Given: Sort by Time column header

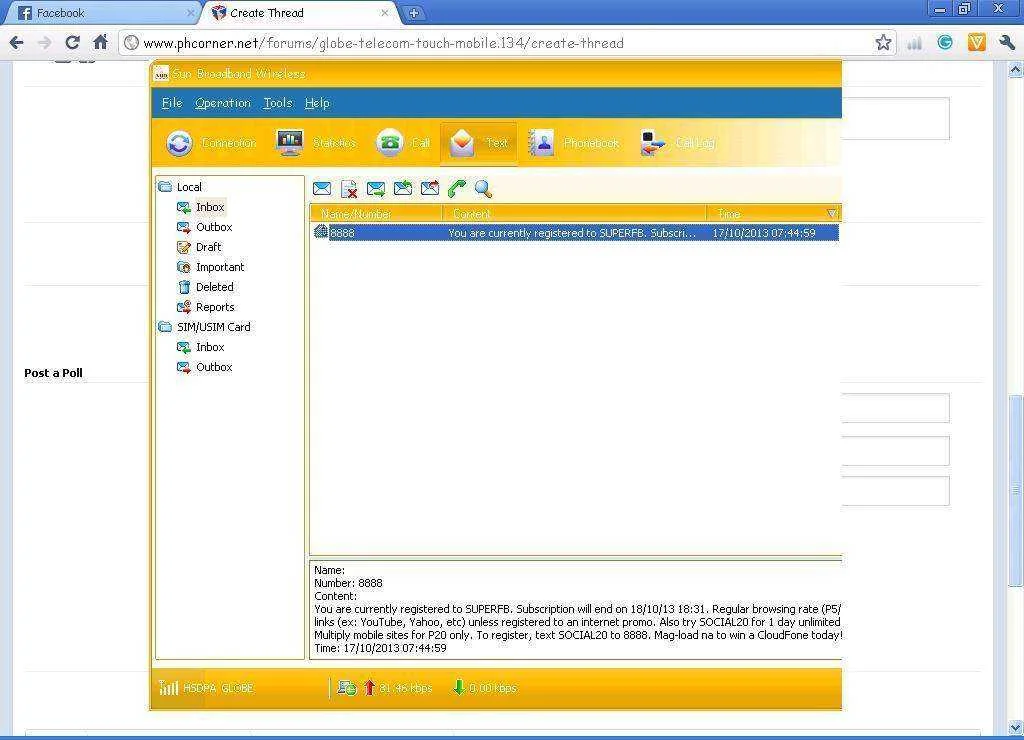Looking at the screenshot, I should (773, 214).
